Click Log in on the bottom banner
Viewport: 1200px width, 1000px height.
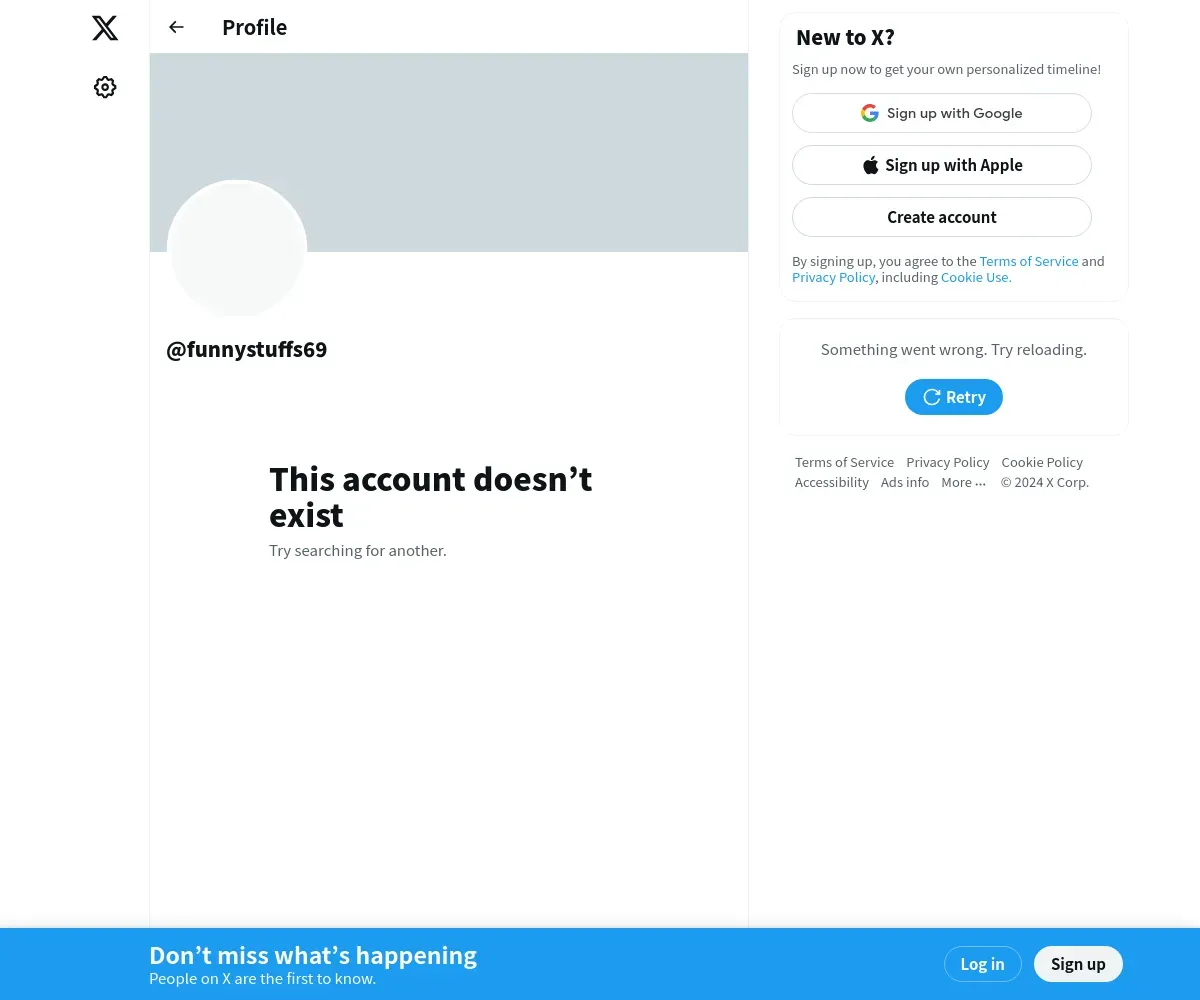(982, 964)
